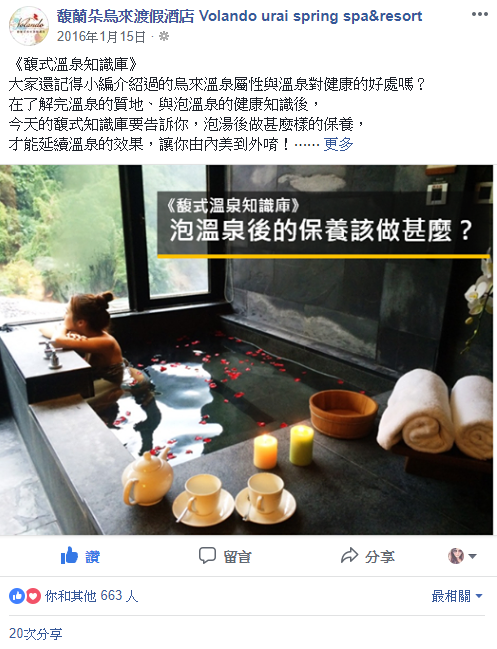Click the 留言 comment speech bubble icon
The width and height of the screenshot is (497, 649).
coord(207,555)
